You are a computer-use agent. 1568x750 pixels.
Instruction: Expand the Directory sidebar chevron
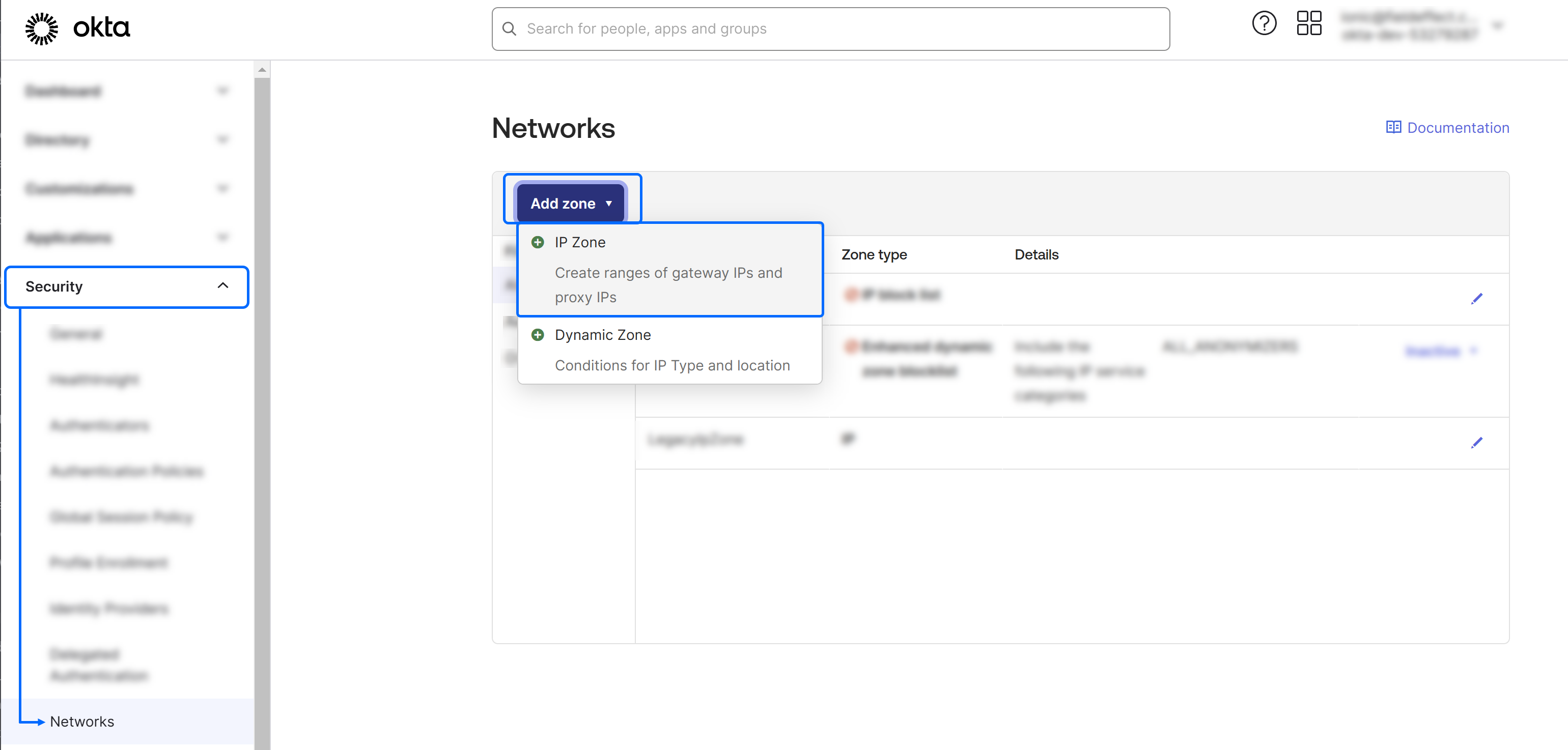point(223,140)
